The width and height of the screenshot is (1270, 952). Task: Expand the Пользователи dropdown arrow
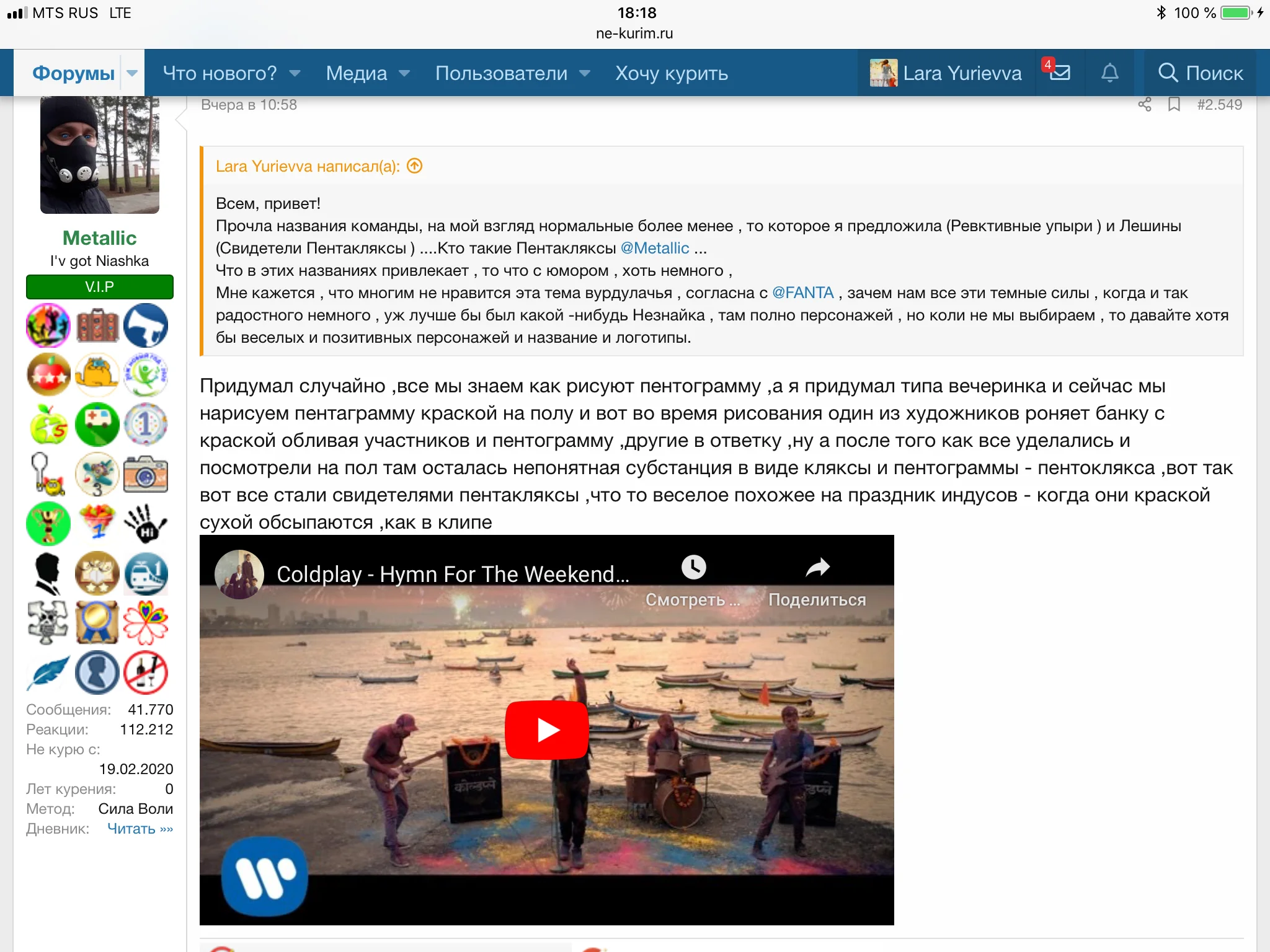[585, 73]
